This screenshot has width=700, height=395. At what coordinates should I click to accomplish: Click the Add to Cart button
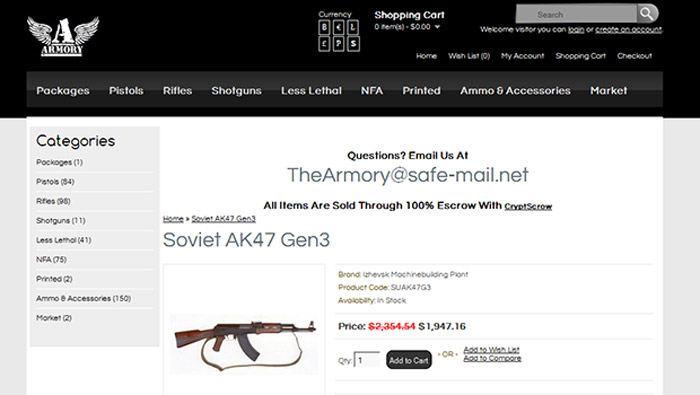(x=408, y=360)
